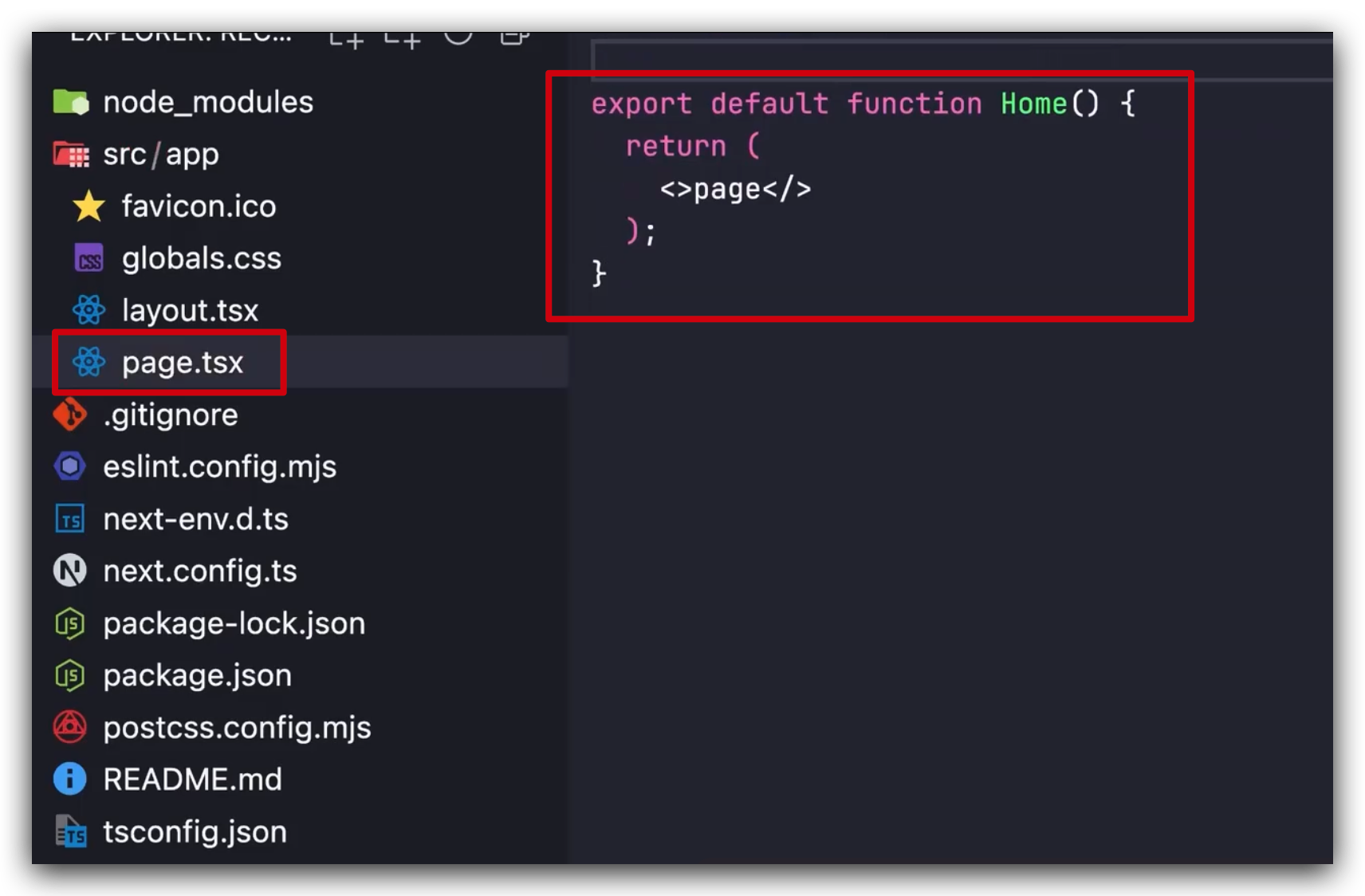Select package-lock.json in the file tree
The width and height of the screenshot is (1365, 896).
tap(234, 623)
